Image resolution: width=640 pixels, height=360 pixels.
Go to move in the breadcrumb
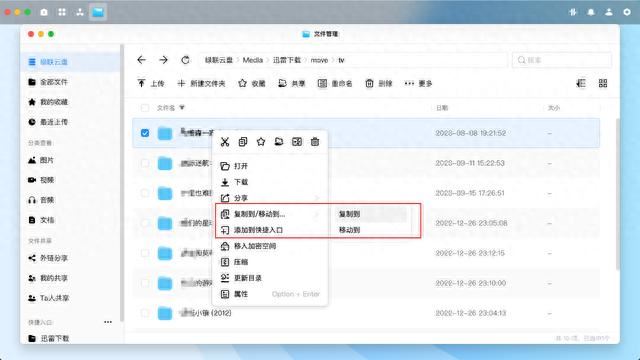(x=319, y=60)
